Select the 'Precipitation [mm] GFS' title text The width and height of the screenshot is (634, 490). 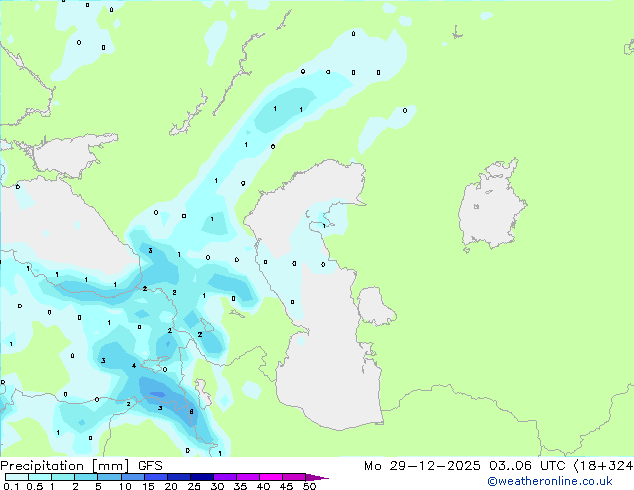(x=81, y=466)
